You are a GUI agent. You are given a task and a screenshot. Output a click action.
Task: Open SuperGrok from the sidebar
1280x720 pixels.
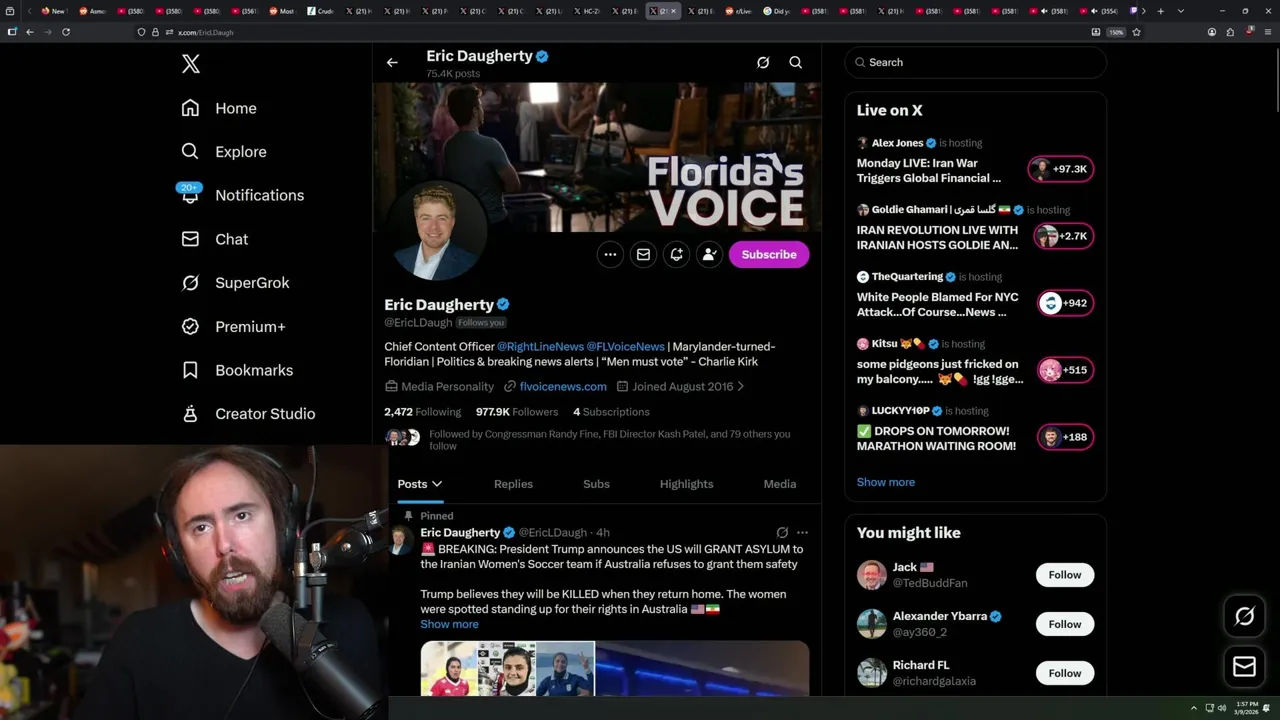235,283
